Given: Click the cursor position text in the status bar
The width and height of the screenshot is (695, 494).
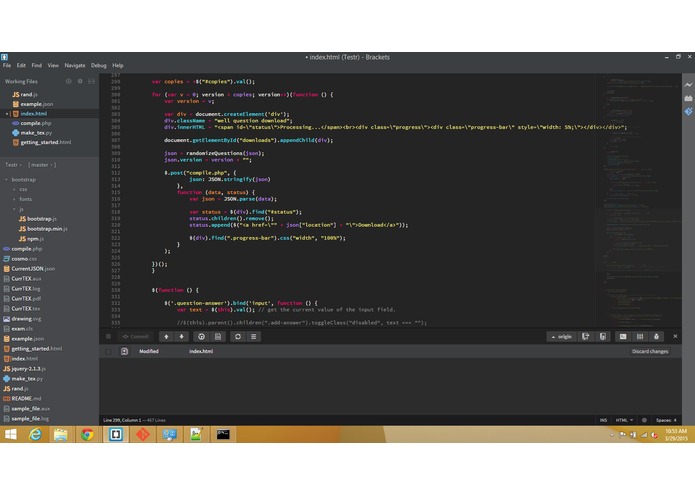Looking at the screenshot, I should tap(121, 420).
